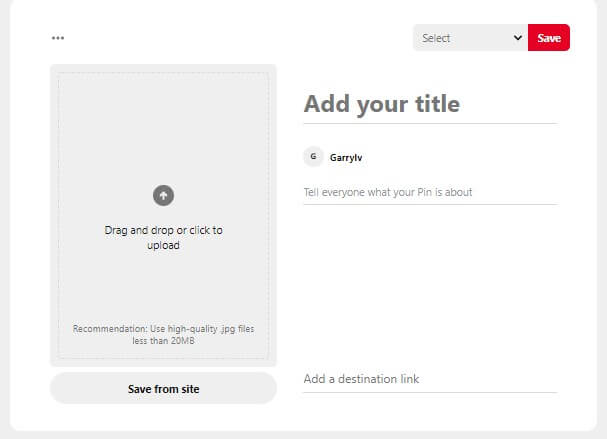Open the three-dot more options menu
This screenshot has width=607, height=439.
58,38
